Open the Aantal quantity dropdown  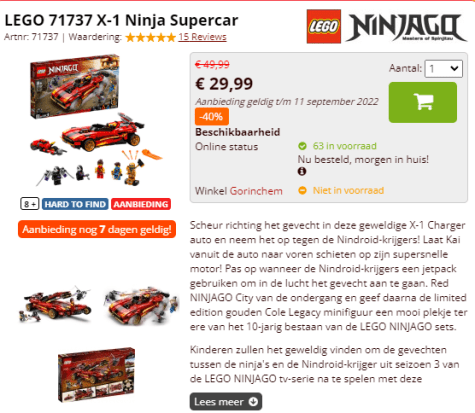443,69
